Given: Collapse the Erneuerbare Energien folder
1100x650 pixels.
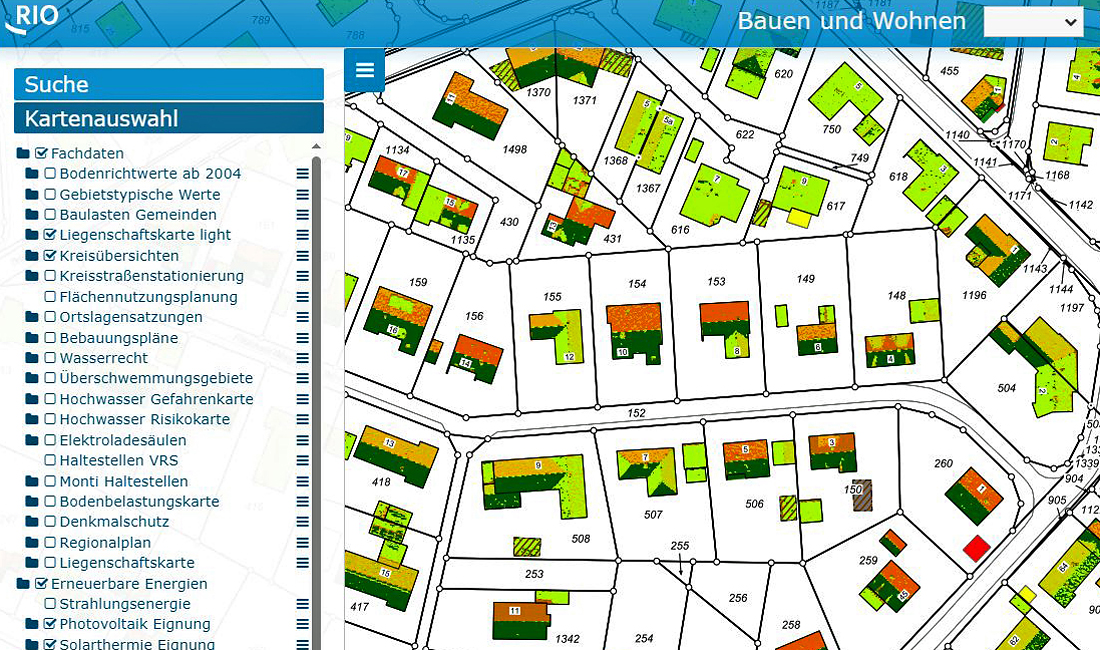Looking at the screenshot, I should 23,584.
